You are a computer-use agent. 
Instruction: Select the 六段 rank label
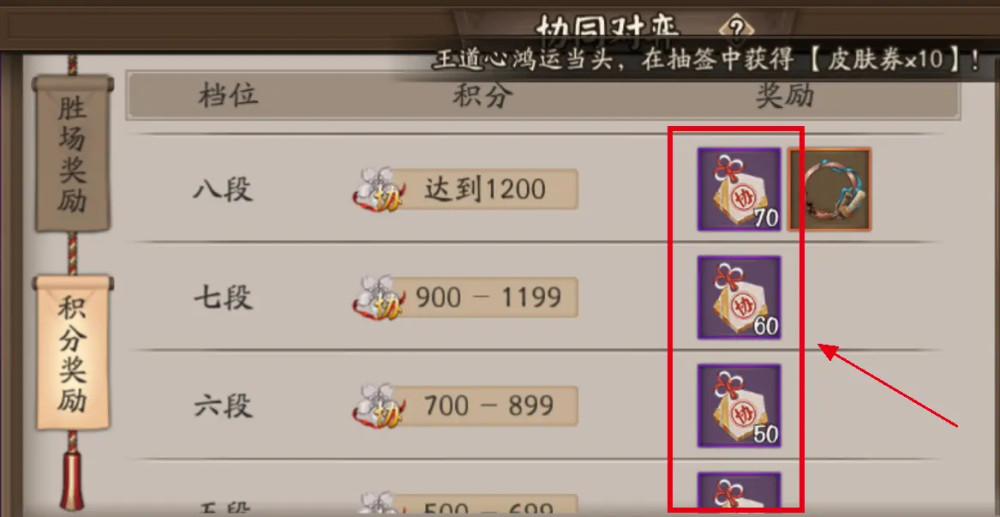coord(223,406)
